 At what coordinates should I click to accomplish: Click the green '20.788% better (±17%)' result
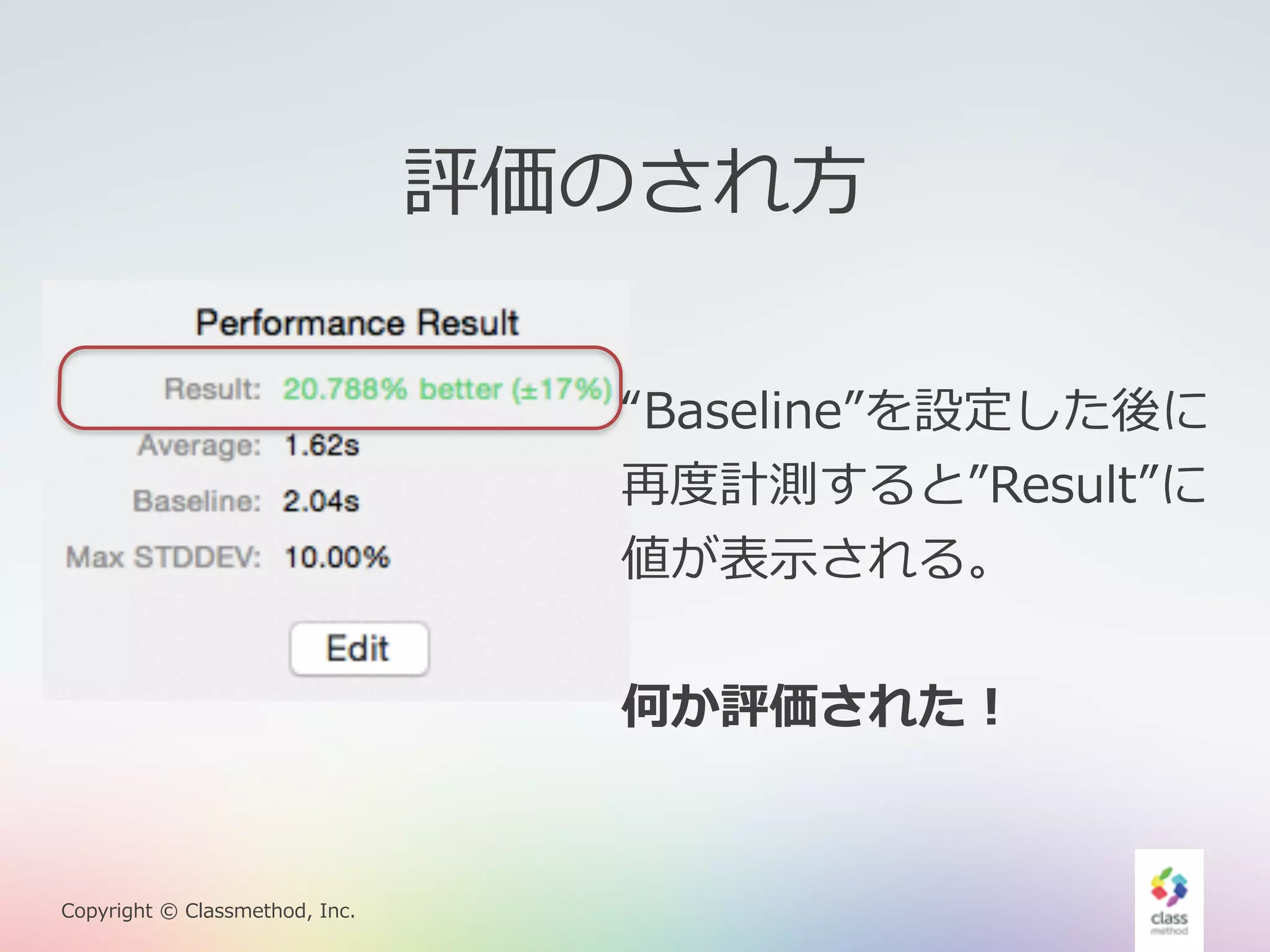tap(448, 389)
